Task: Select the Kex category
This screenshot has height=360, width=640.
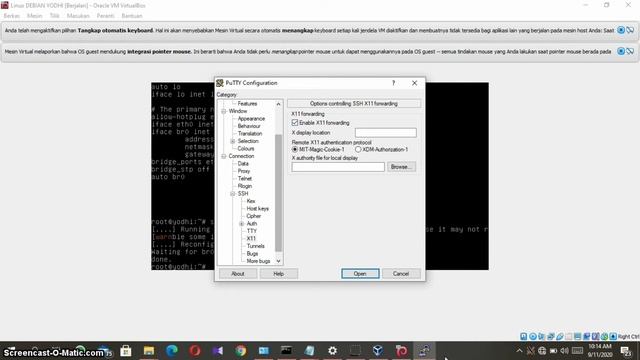Action: tap(251, 201)
